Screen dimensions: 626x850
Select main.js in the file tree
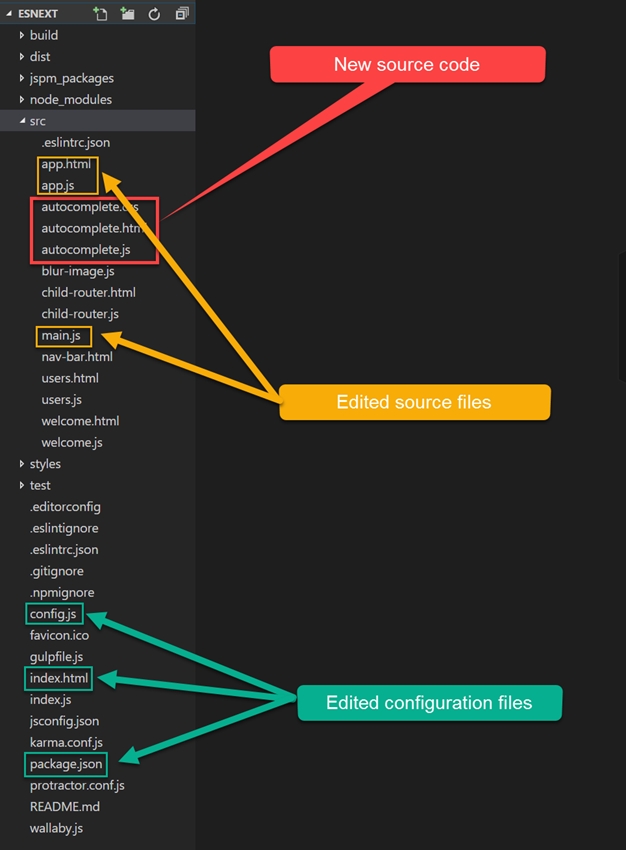61,335
